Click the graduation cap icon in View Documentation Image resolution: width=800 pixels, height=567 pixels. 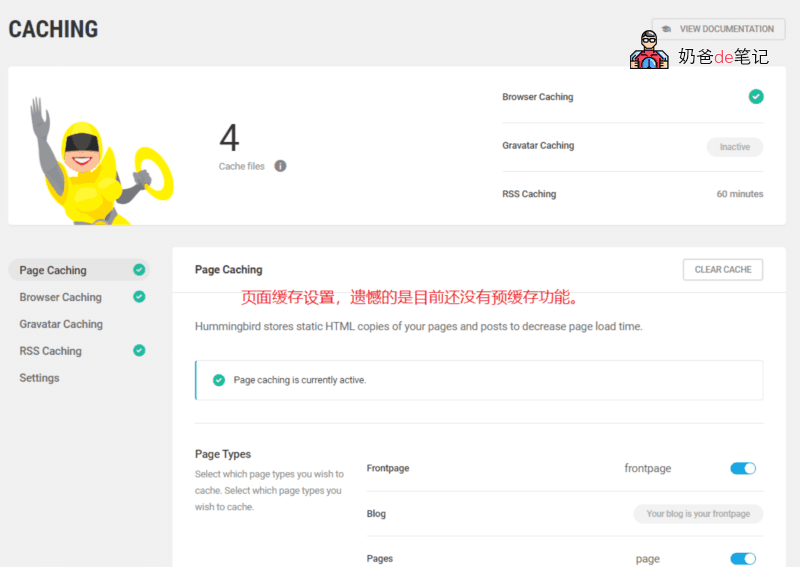click(x=667, y=29)
